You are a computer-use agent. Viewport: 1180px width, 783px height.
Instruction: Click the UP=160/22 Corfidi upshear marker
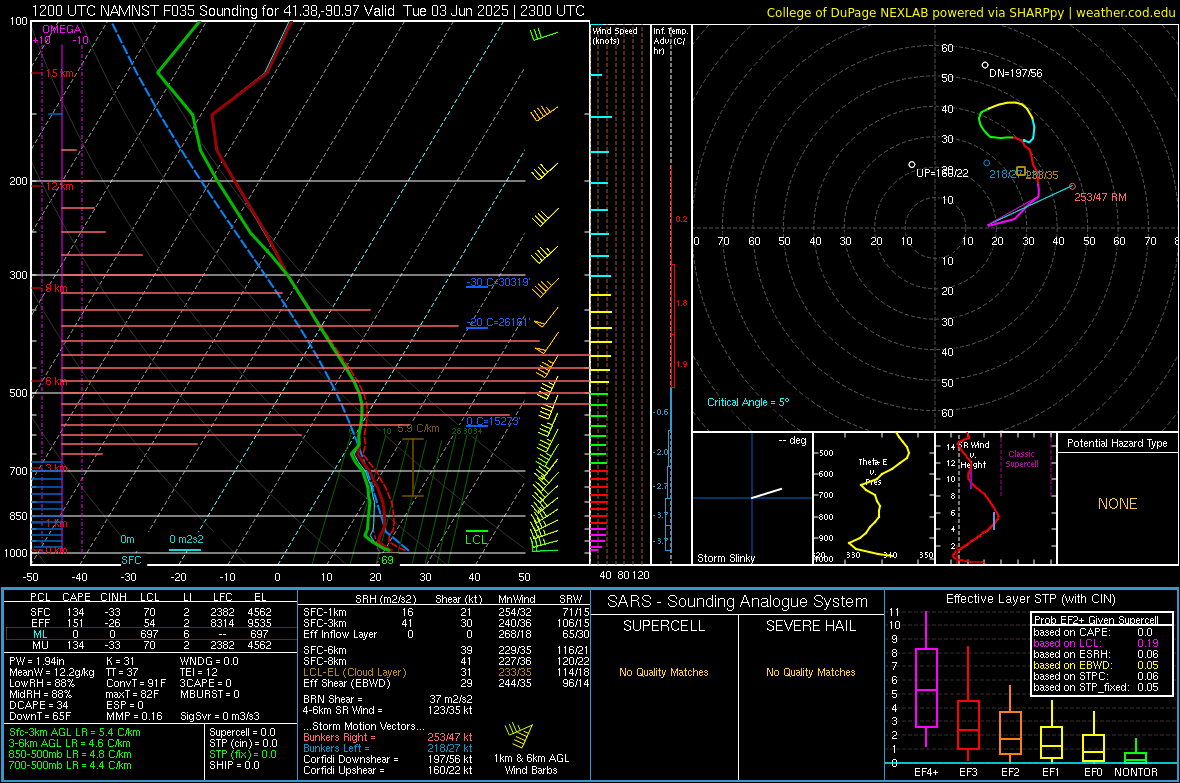[912, 164]
